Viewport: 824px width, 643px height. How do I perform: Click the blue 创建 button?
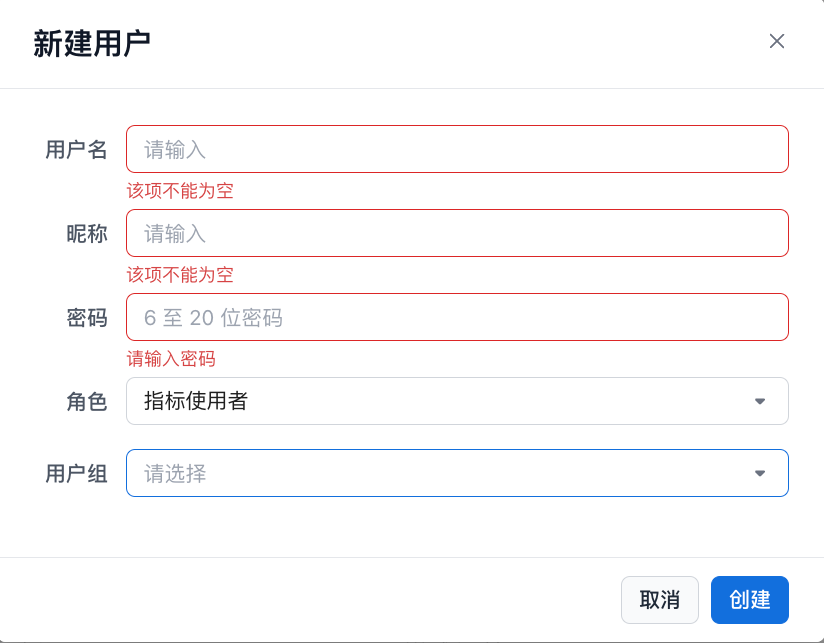pos(749,600)
